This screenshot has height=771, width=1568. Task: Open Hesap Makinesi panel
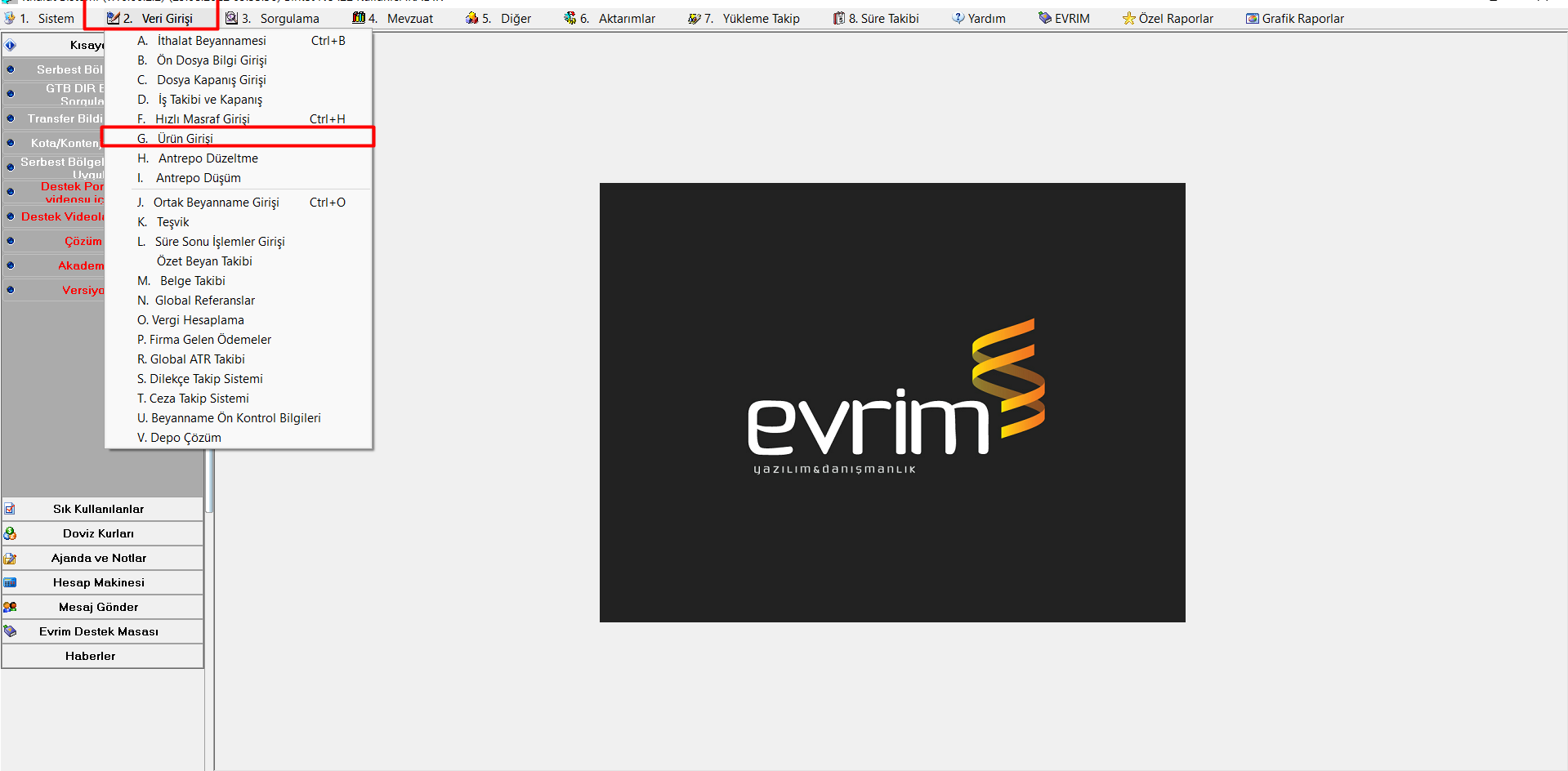[102, 582]
